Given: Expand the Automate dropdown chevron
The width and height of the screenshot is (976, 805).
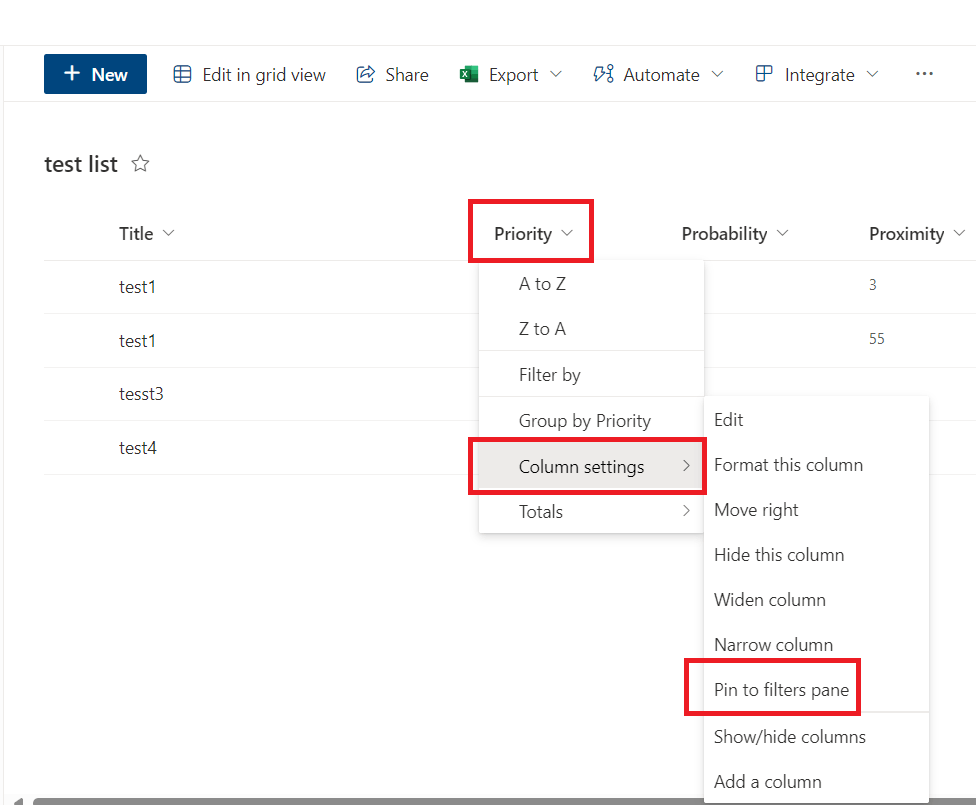Looking at the screenshot, I should [x=718, y=74].
